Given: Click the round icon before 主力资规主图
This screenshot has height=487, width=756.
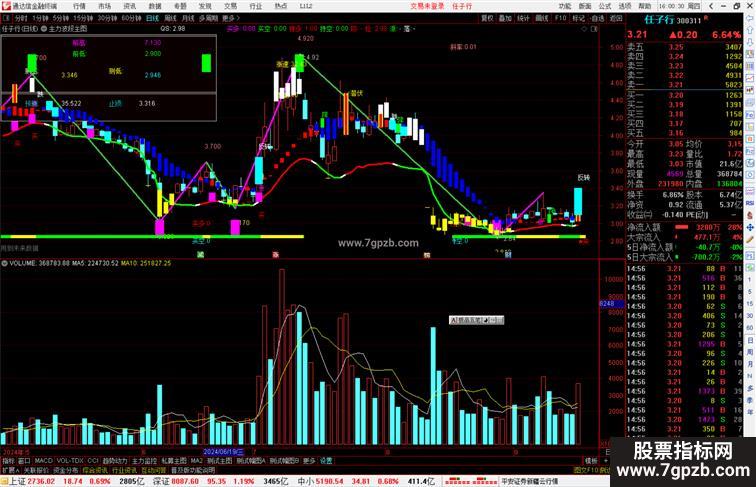Looking at the screenshot, I should click(x=44, y=29).
